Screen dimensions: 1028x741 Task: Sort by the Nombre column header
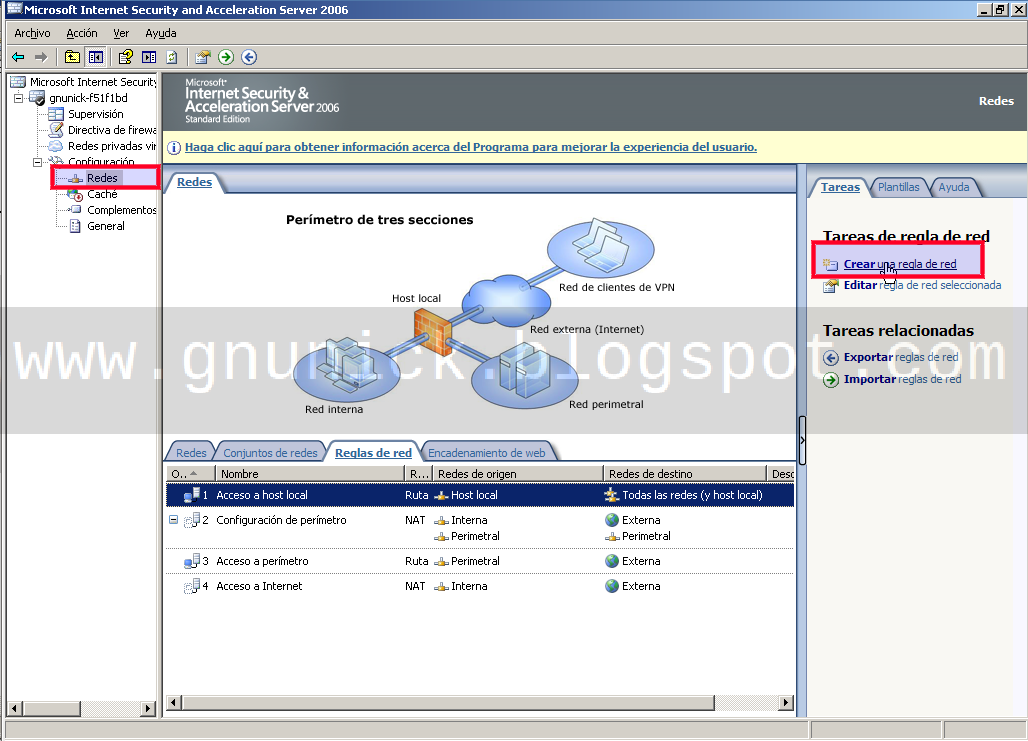tap(310, 473)
